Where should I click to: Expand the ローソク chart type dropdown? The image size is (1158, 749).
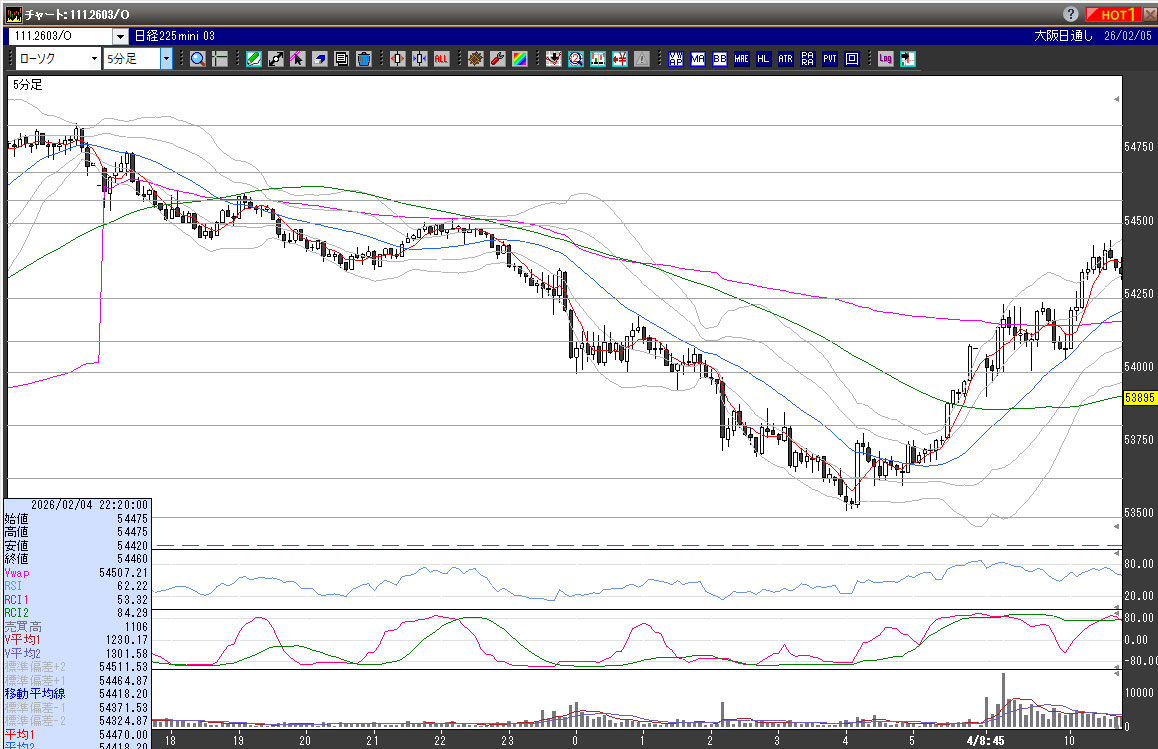(x=94, y=59)
